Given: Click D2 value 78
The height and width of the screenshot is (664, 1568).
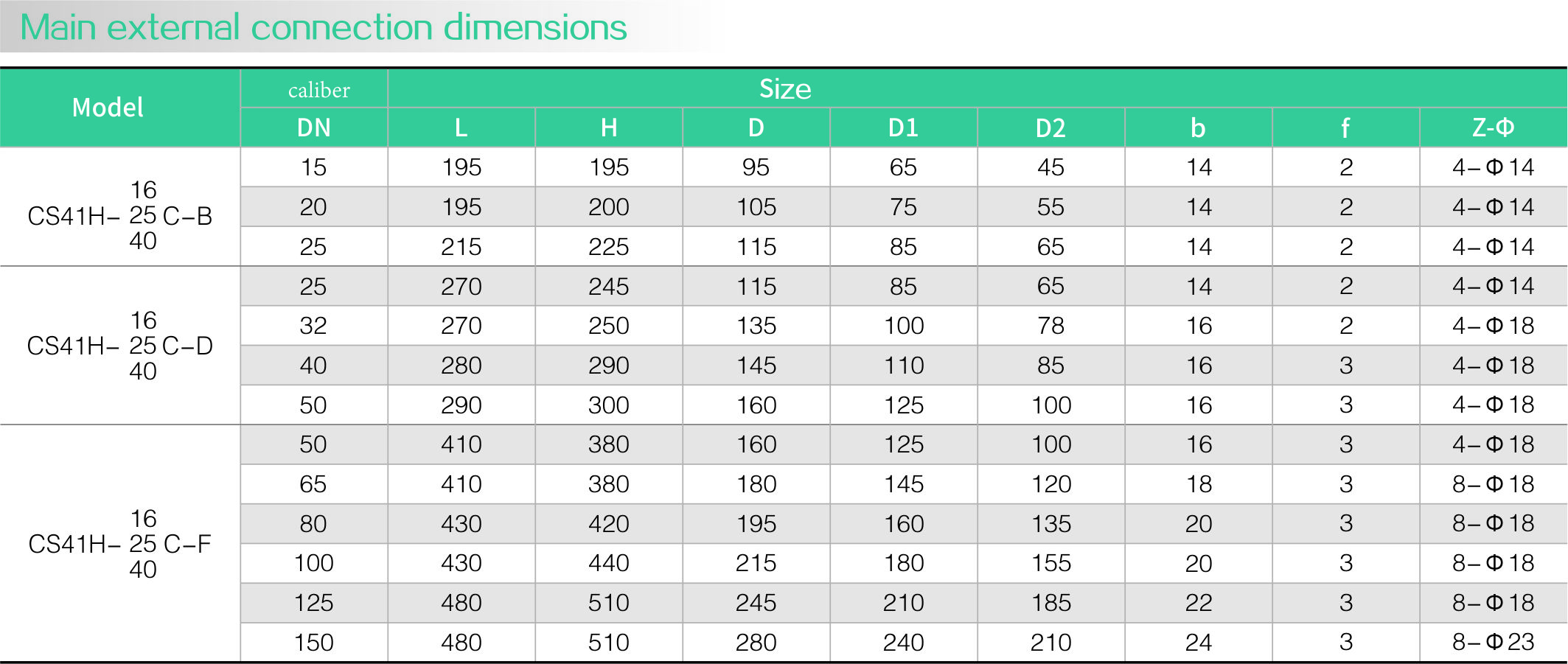Looking at the screenshot, I should tap(1050, 326).
